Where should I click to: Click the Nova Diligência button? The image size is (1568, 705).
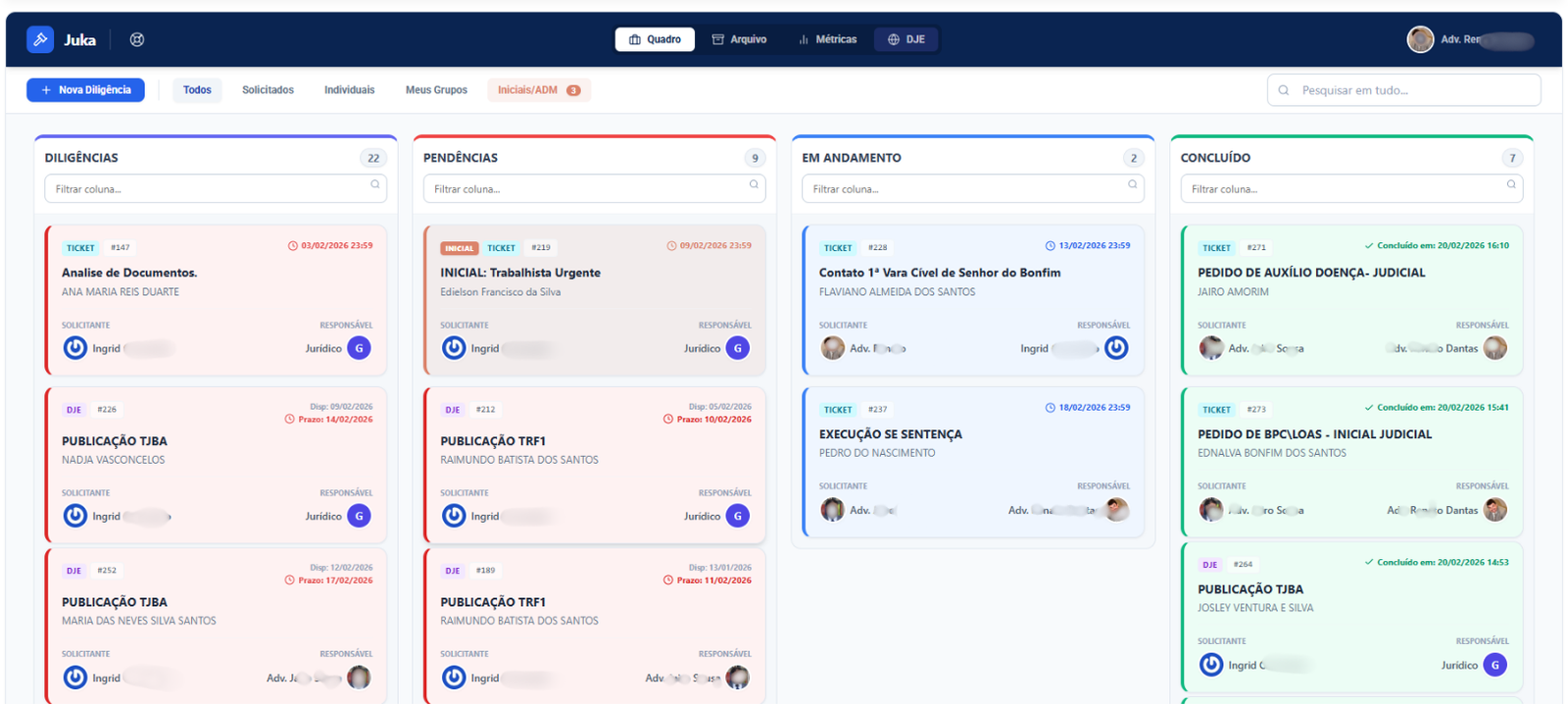pyautogui.click(x=86, y=90)
